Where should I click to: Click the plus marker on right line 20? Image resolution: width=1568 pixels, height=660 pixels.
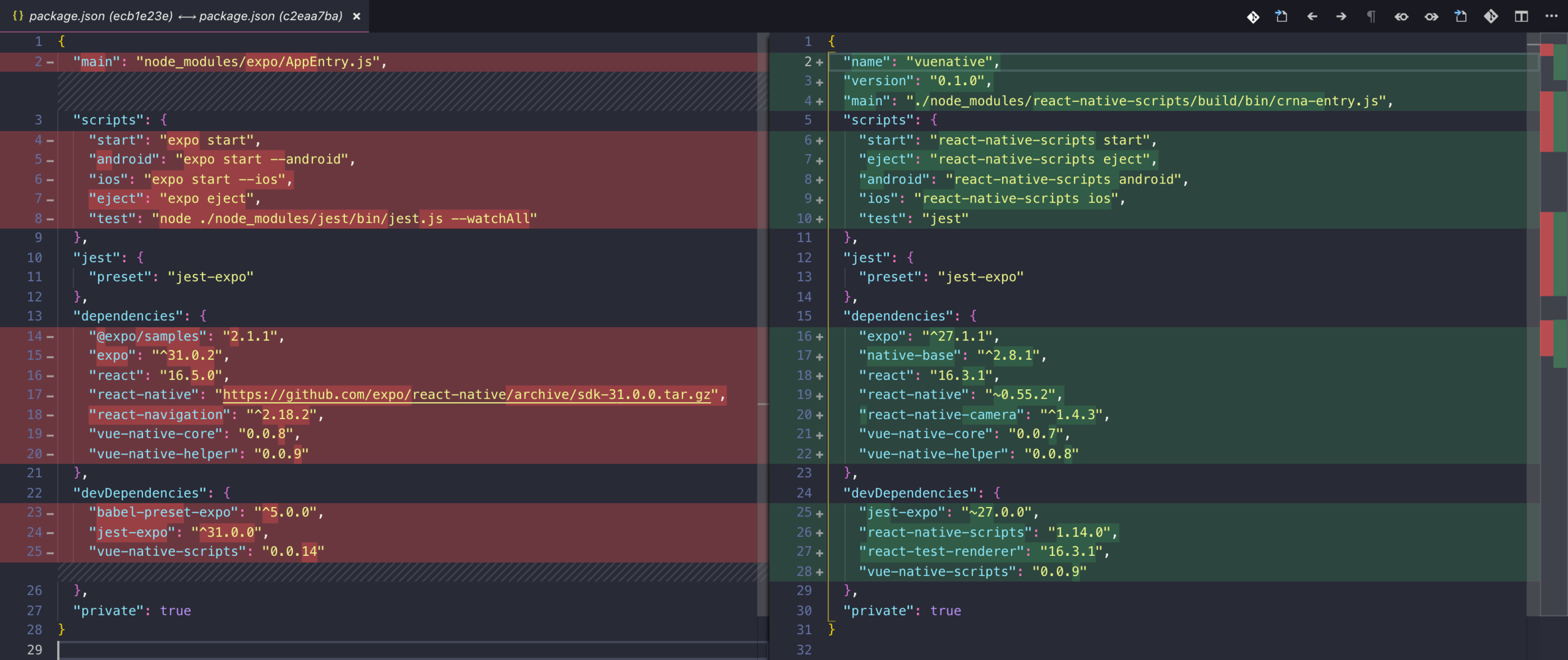pyautogui.click(x=819, y=415)
